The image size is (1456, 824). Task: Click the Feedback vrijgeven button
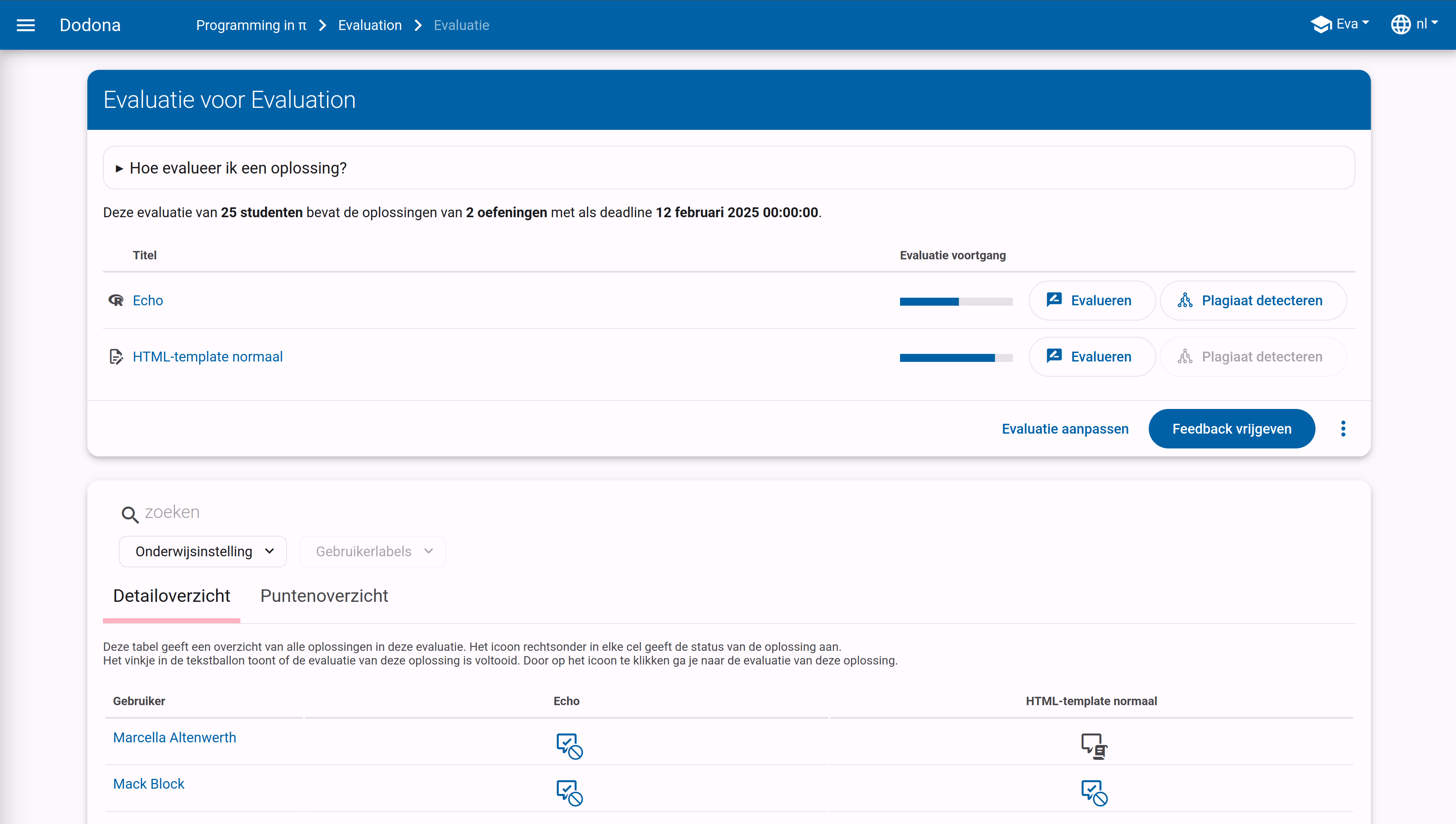1231,428
